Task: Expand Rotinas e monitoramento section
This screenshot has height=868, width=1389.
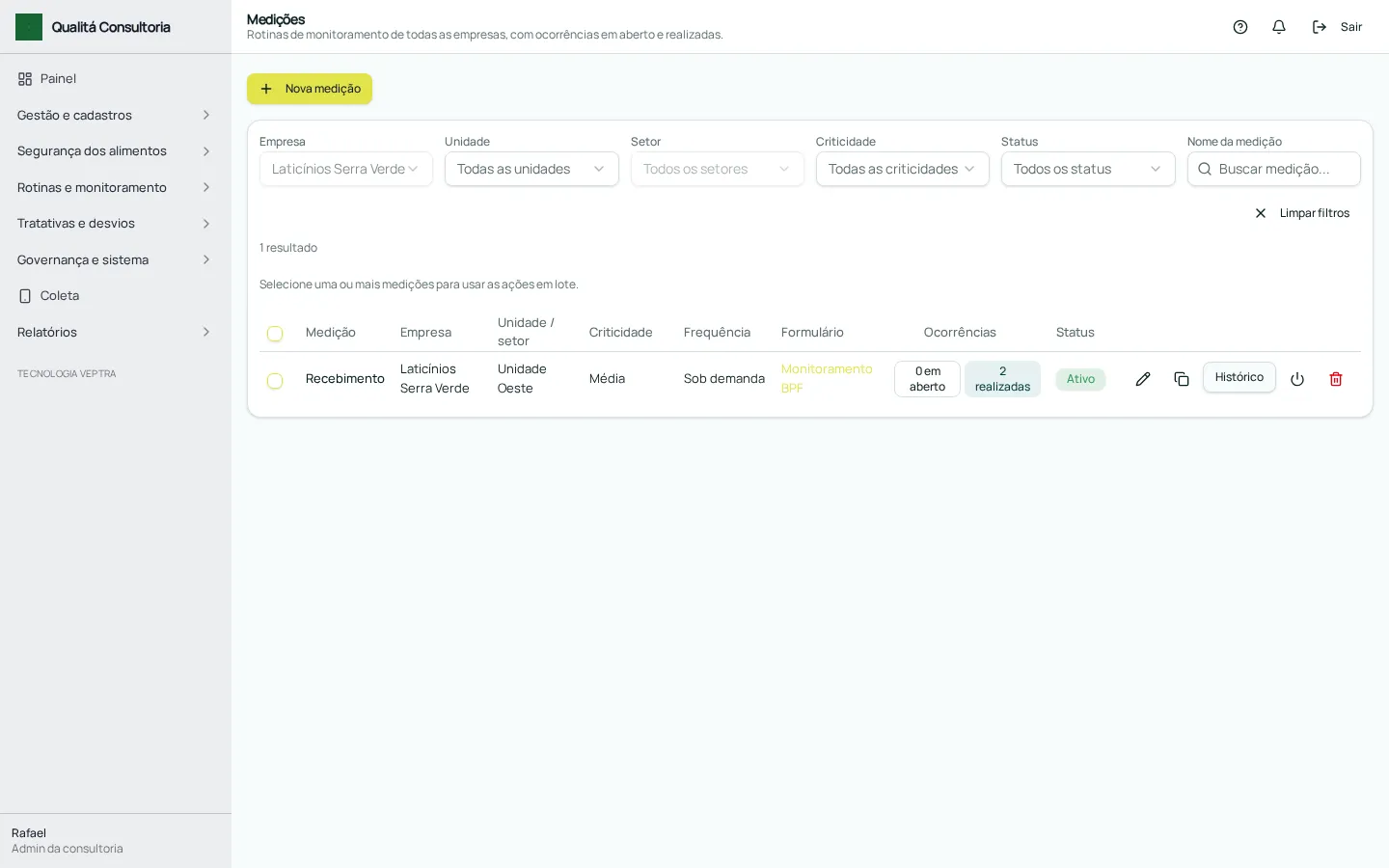Action: [x=116, y=187]
